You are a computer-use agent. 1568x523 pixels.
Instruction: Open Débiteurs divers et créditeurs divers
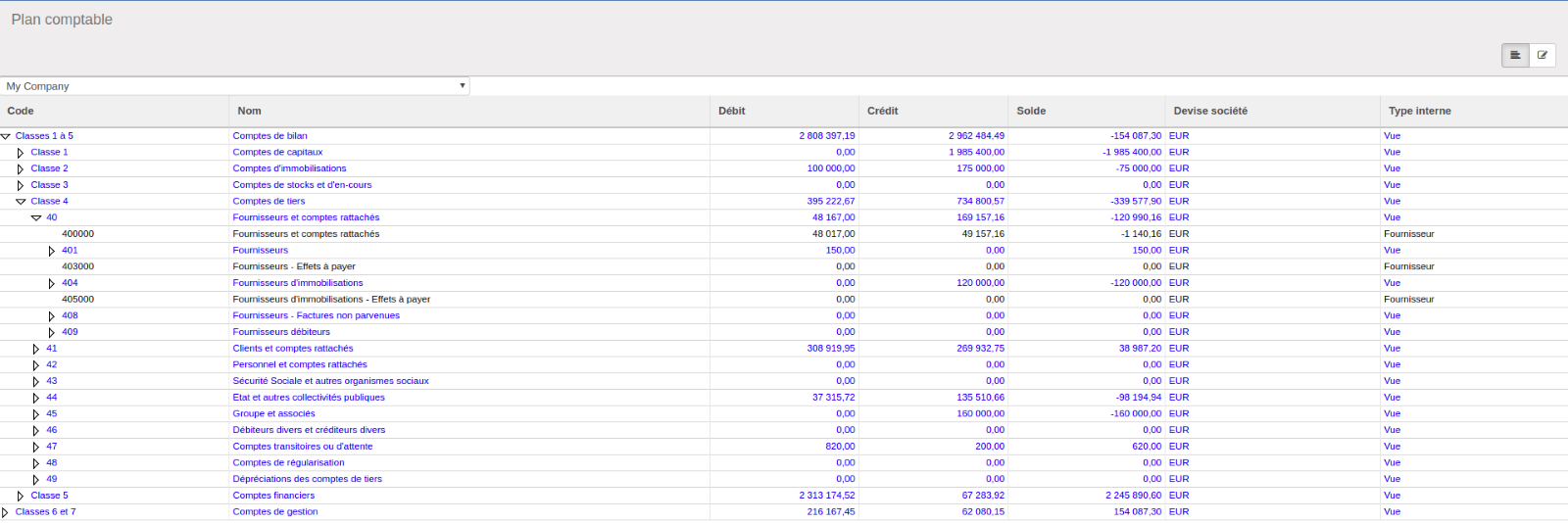[x=309, y=430]
